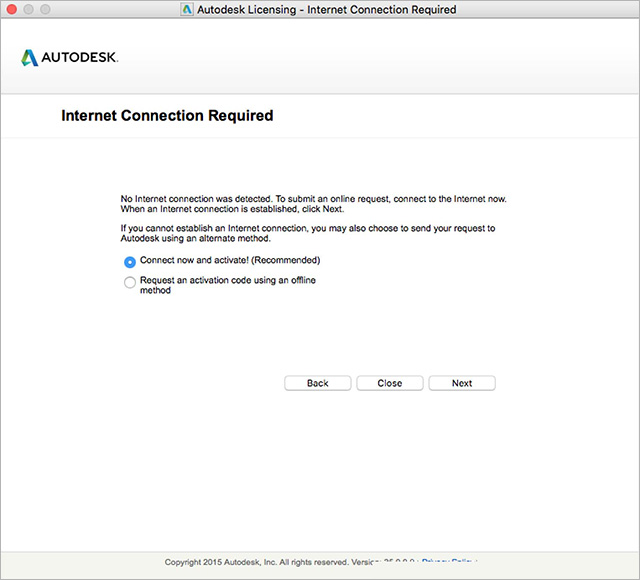Choose offline activation code request option
Viewport: 640px width, 580px height.
[x=130, y=282]
